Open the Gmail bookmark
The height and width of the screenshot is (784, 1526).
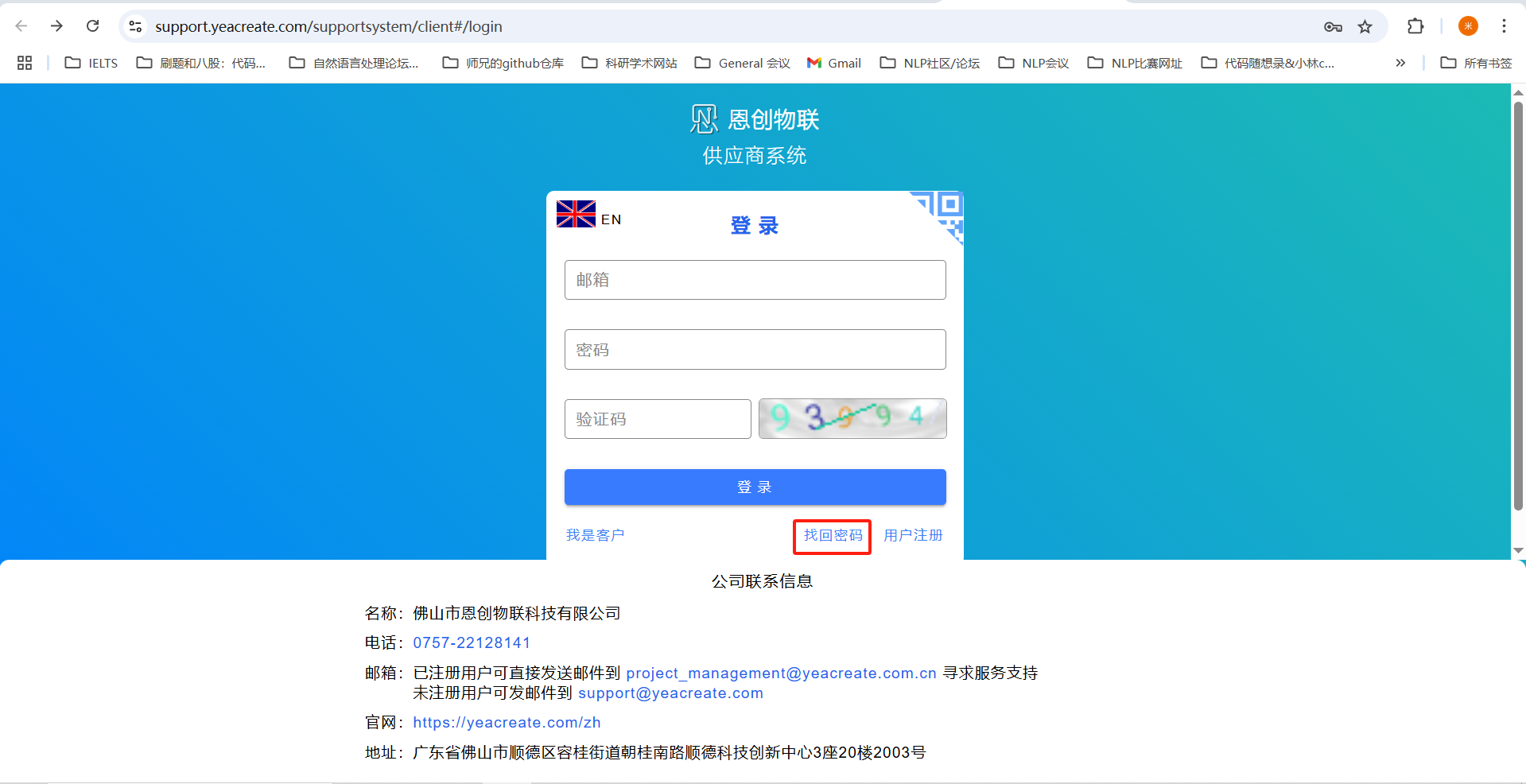(x=834, y=63)
